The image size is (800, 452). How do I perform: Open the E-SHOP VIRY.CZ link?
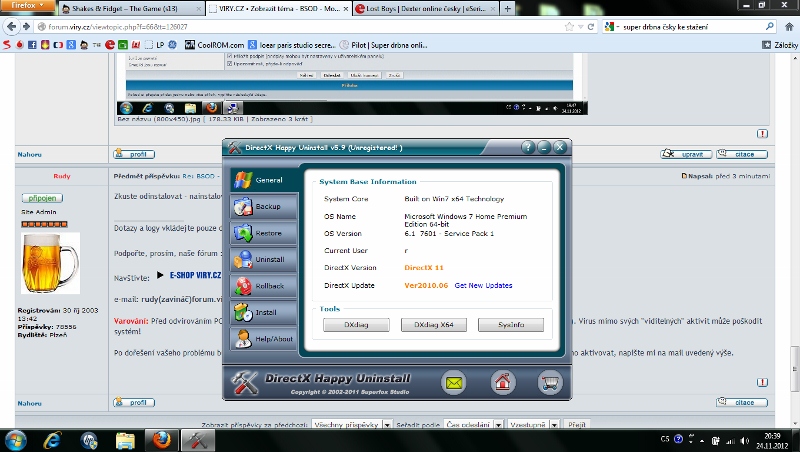point(195,275)
